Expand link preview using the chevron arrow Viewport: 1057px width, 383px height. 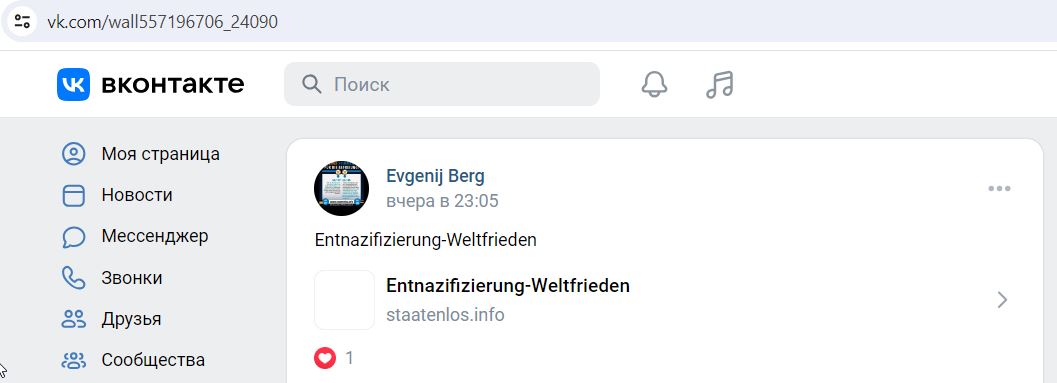point(1002,300)
